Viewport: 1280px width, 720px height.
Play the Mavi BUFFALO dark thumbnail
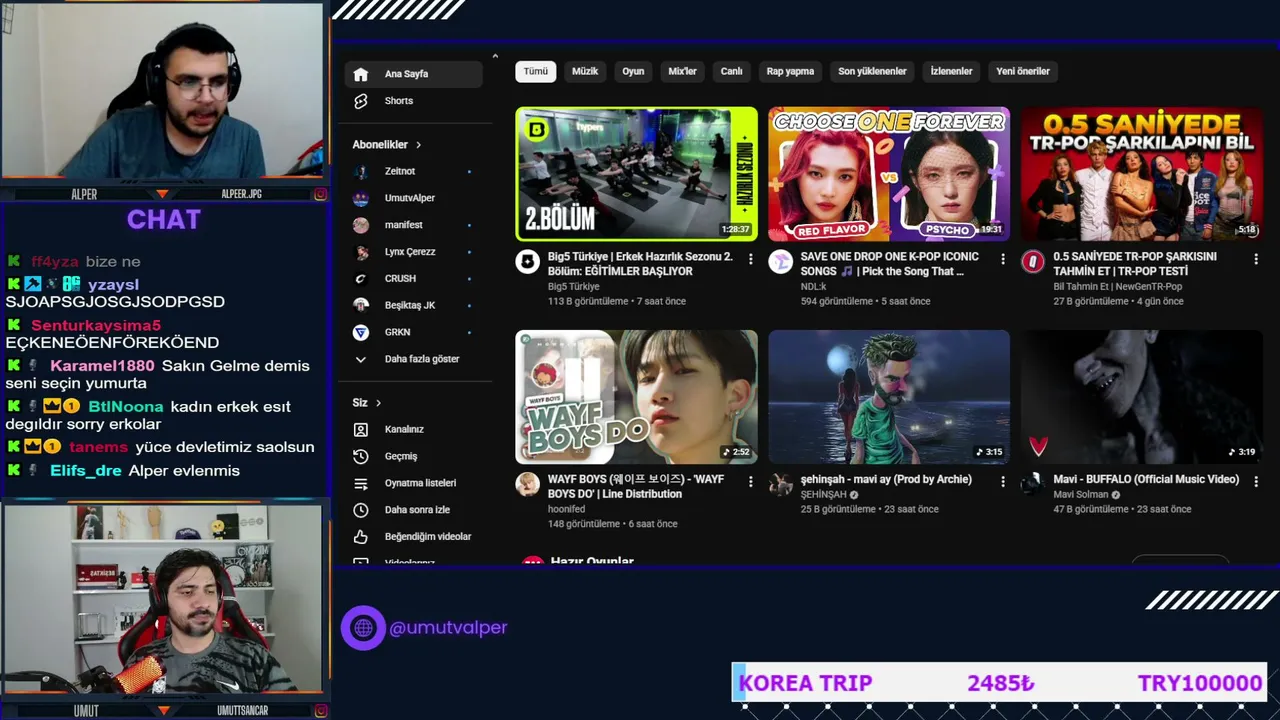tap(1142, 397)
